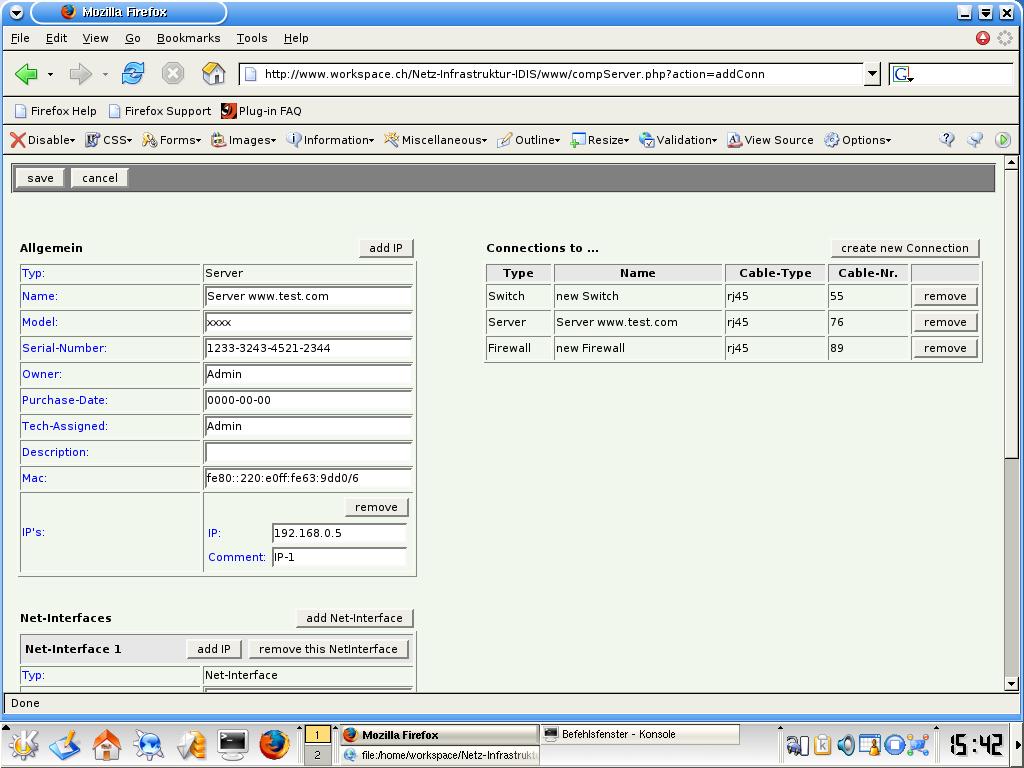Open the Validation developer menu
Image resolution: width=1024 pixels, height=768 pixels.
pyautogui.click(x=678, y=140)
